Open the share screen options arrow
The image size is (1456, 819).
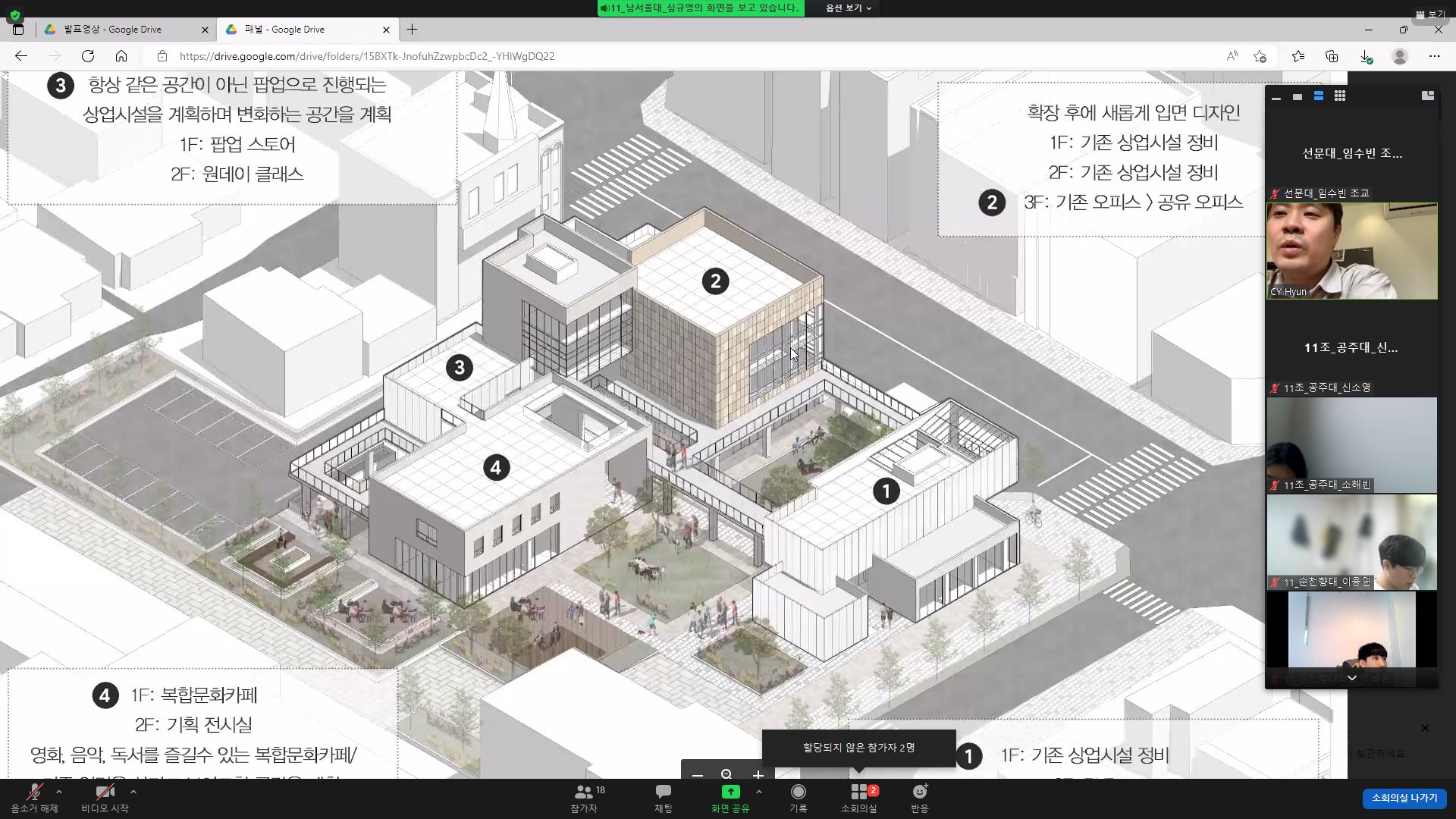pyautogui.click(x=759, y=791)
